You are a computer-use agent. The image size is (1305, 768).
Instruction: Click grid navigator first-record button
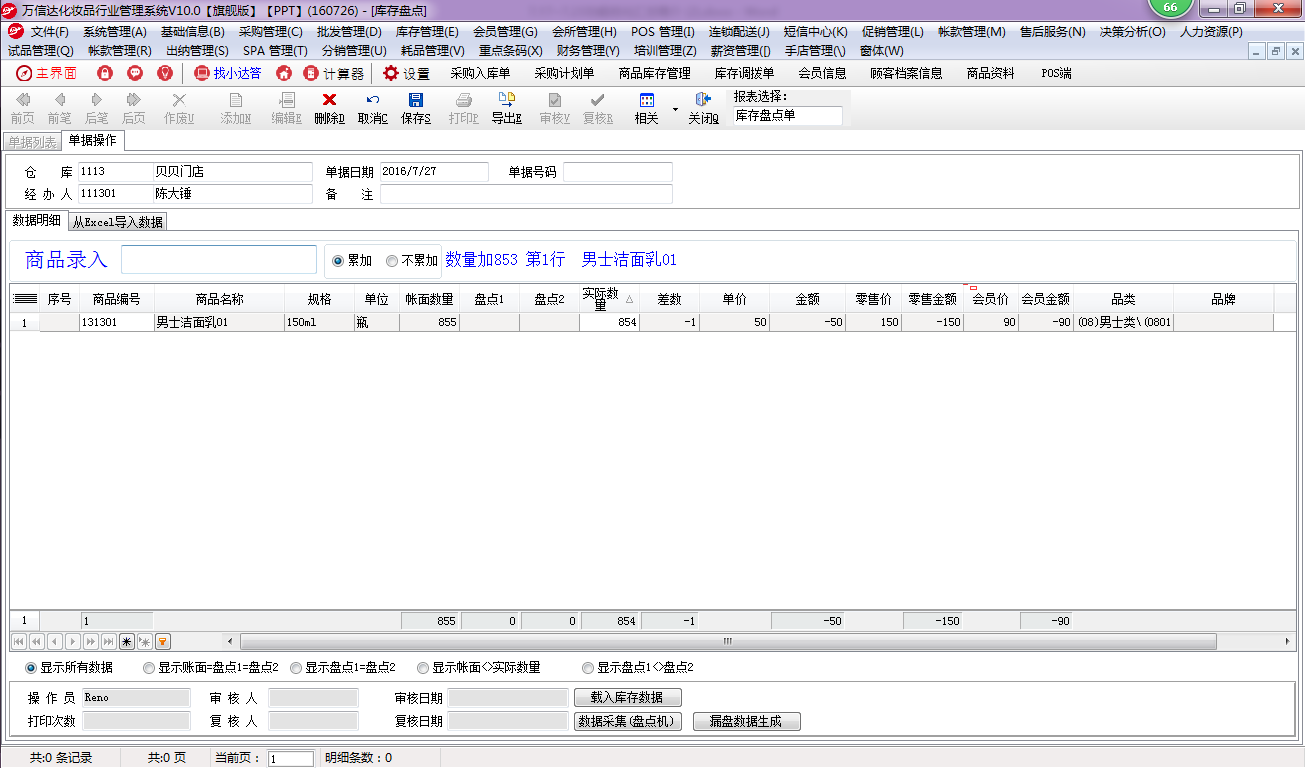(x=19, y=641)
